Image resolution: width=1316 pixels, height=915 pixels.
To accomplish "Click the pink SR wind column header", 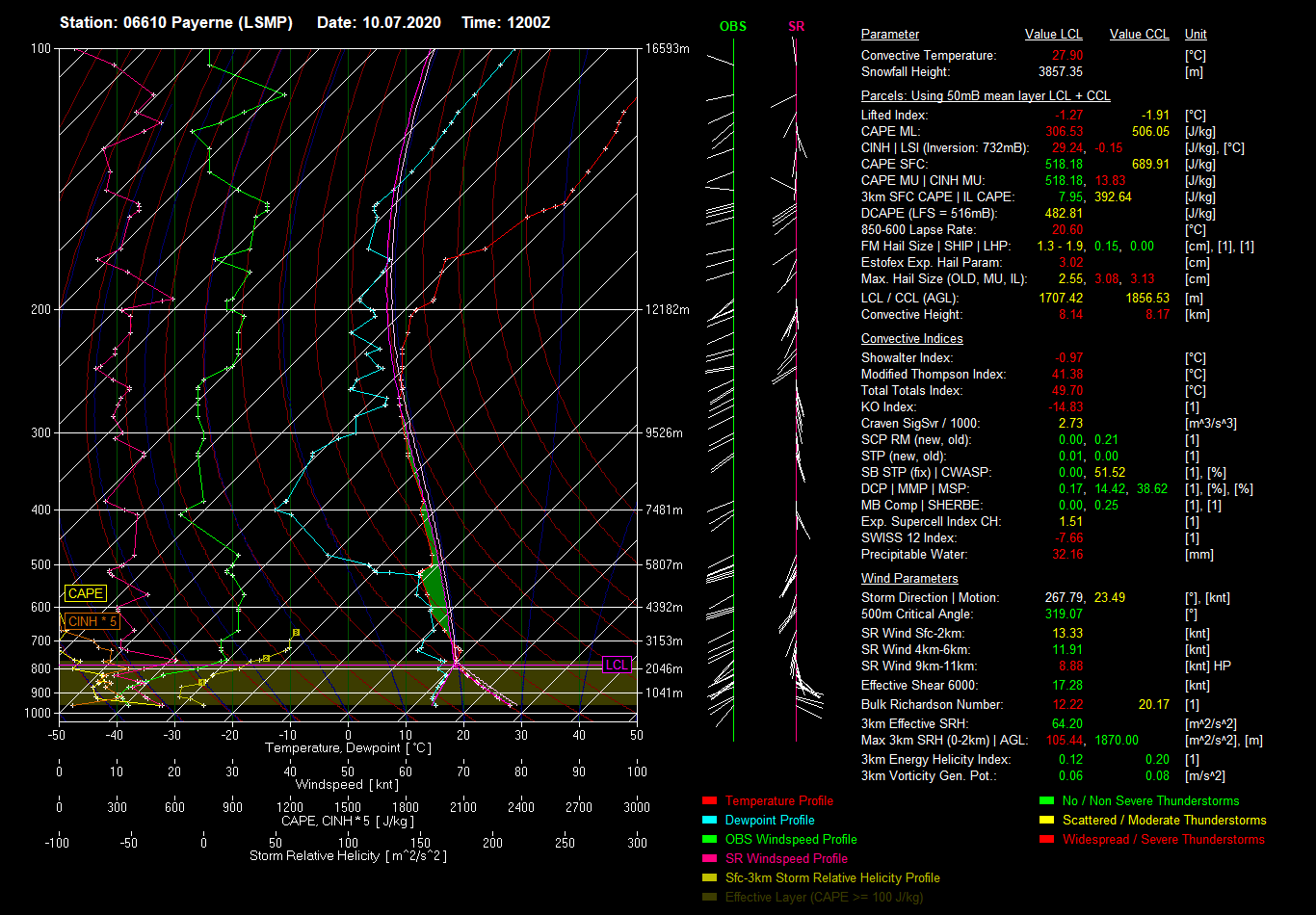I will click(796, 27).
